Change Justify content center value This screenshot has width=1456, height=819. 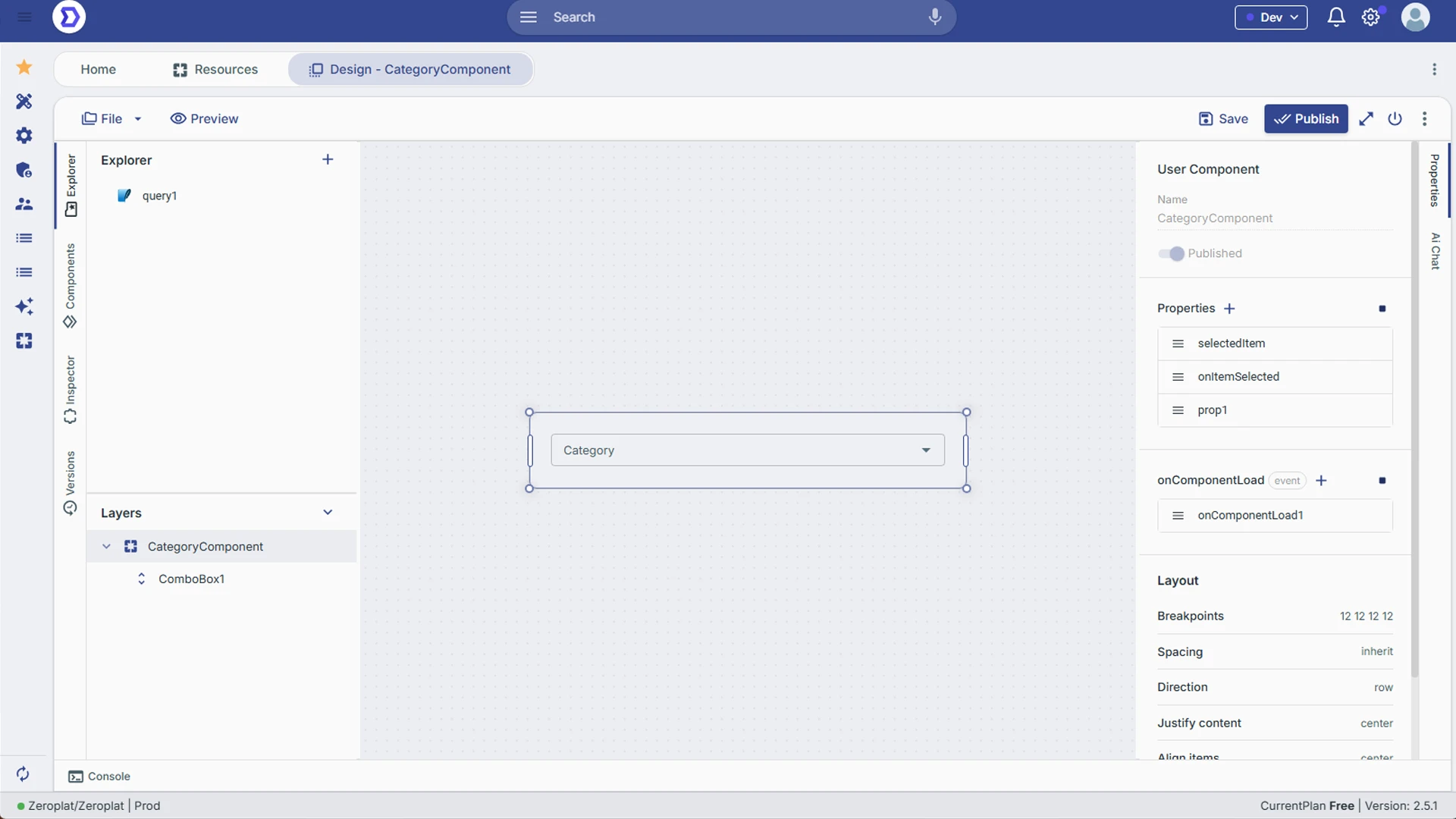(x=1376, y=723)
